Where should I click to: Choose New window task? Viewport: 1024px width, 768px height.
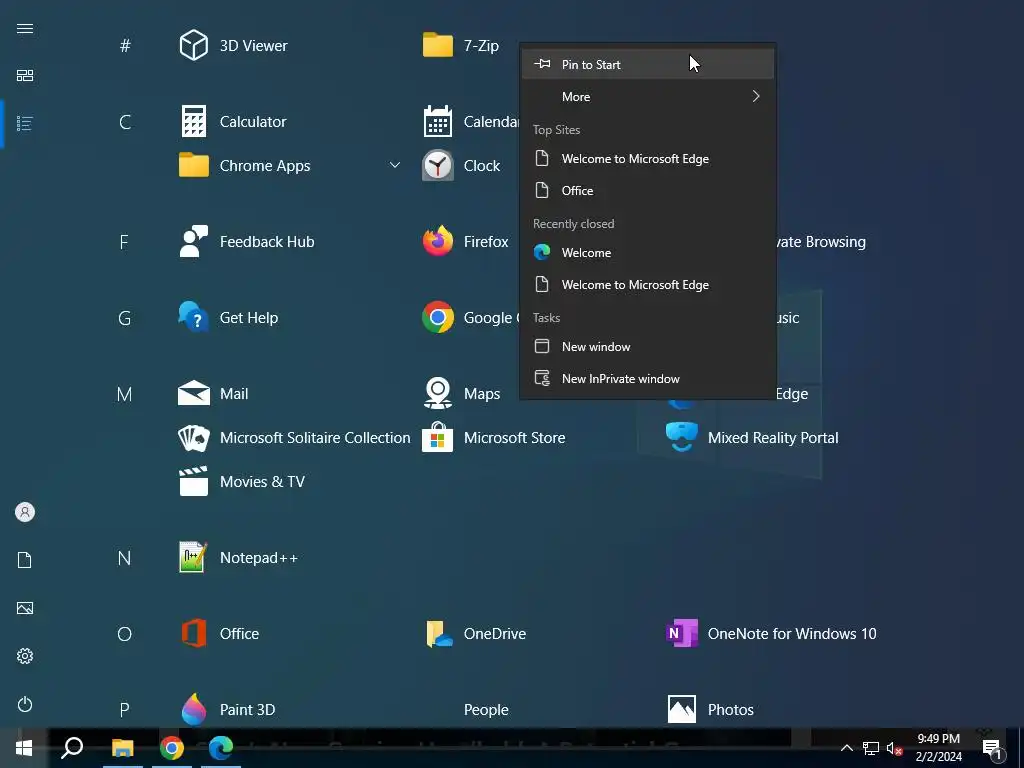click(648, 347)
